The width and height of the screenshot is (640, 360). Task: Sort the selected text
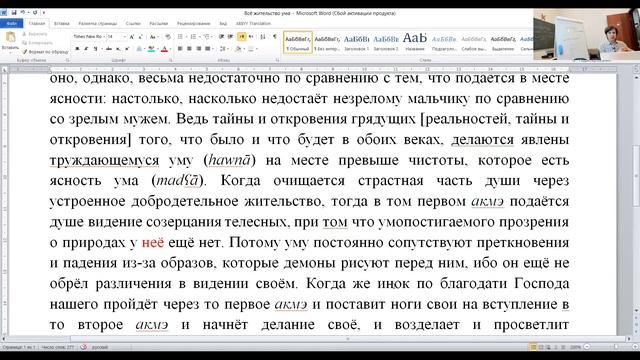pos(263,37)
